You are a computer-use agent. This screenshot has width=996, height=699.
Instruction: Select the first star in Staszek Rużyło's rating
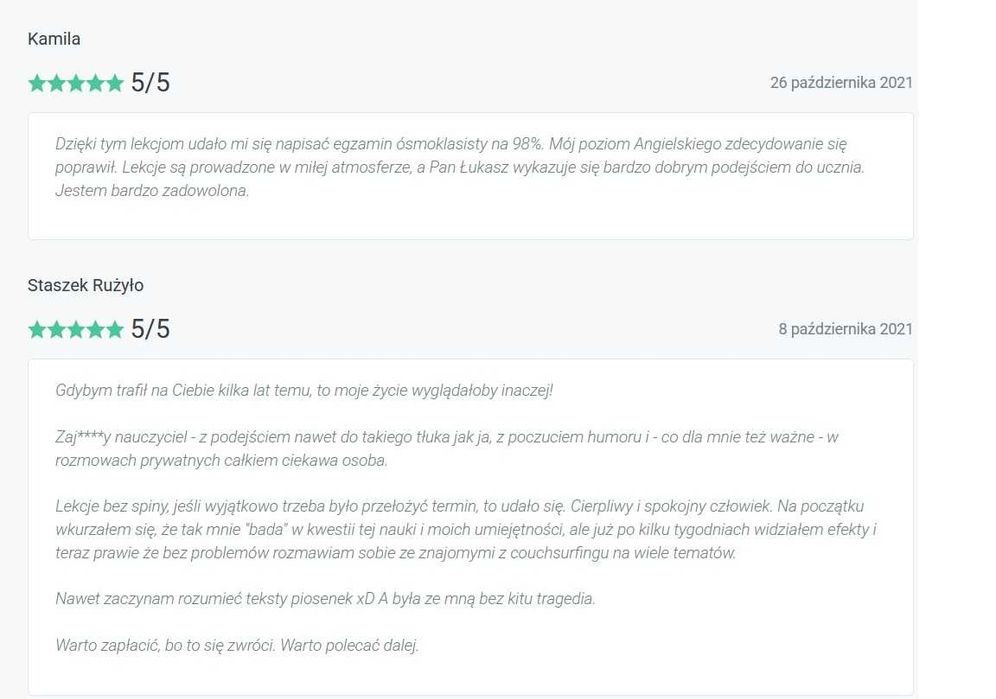click(x=37, y=329)
